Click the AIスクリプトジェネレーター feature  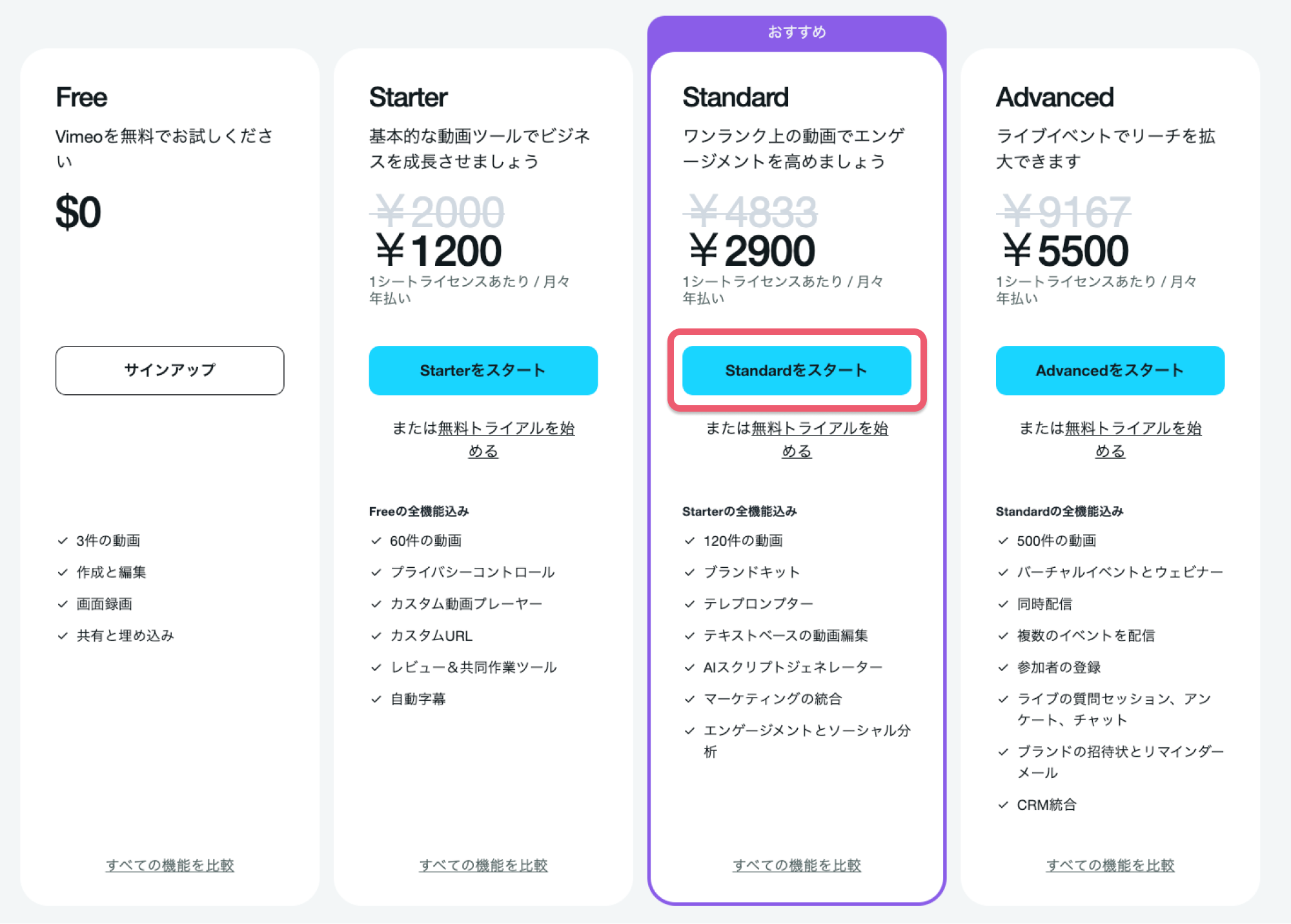(x=793, y=667)
